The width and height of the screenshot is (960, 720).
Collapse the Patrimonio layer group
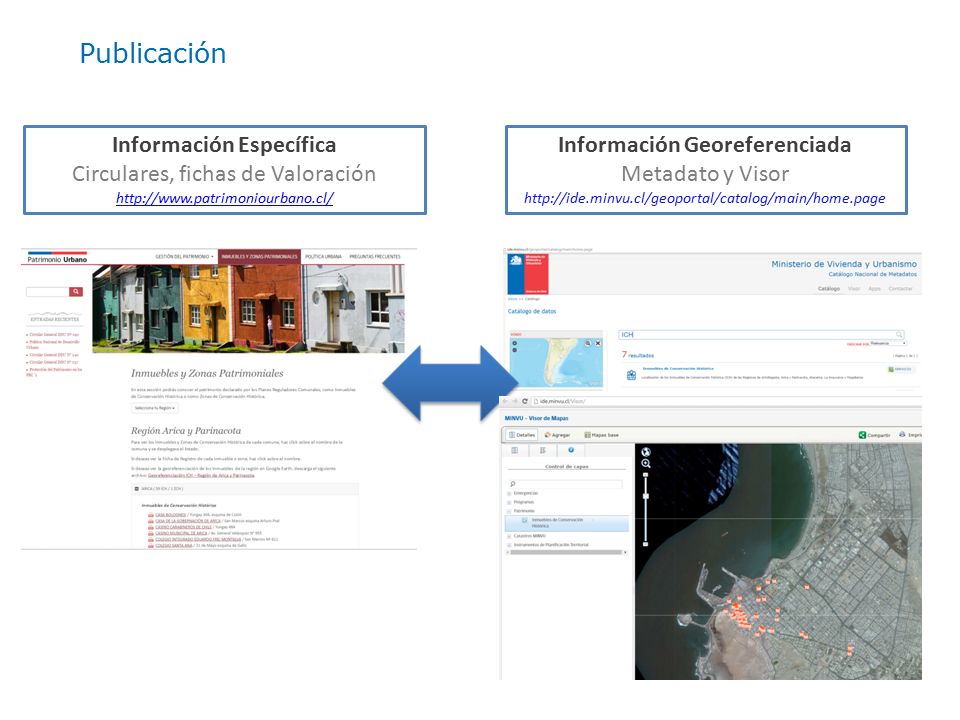coord(509,511)
